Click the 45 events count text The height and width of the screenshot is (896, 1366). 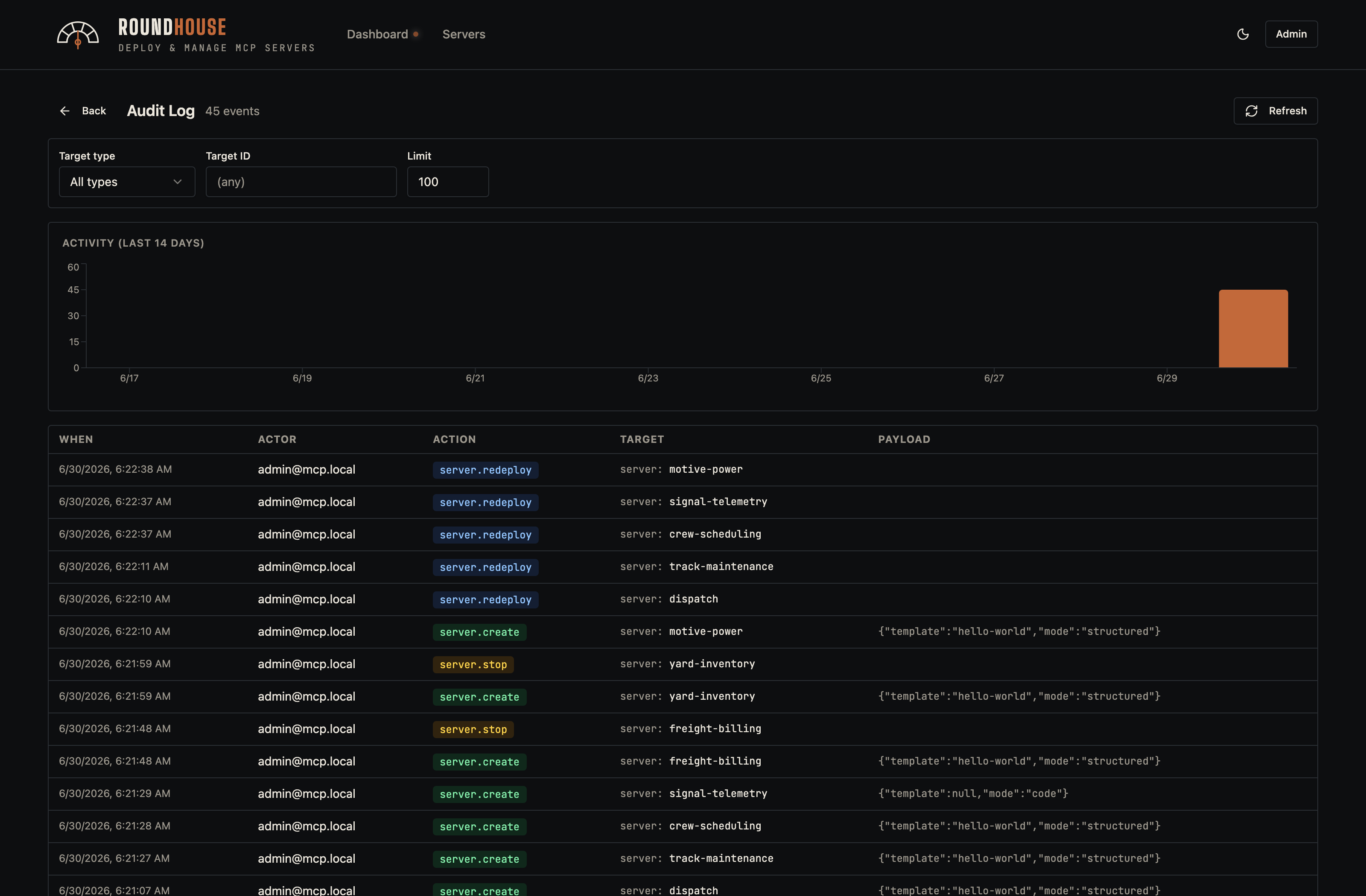233,111
